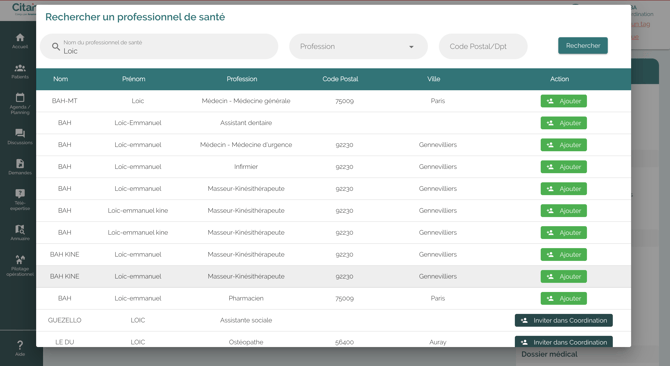
Task: Open Agenda / Planning calendar icon
Action: (x=20, y=97)
